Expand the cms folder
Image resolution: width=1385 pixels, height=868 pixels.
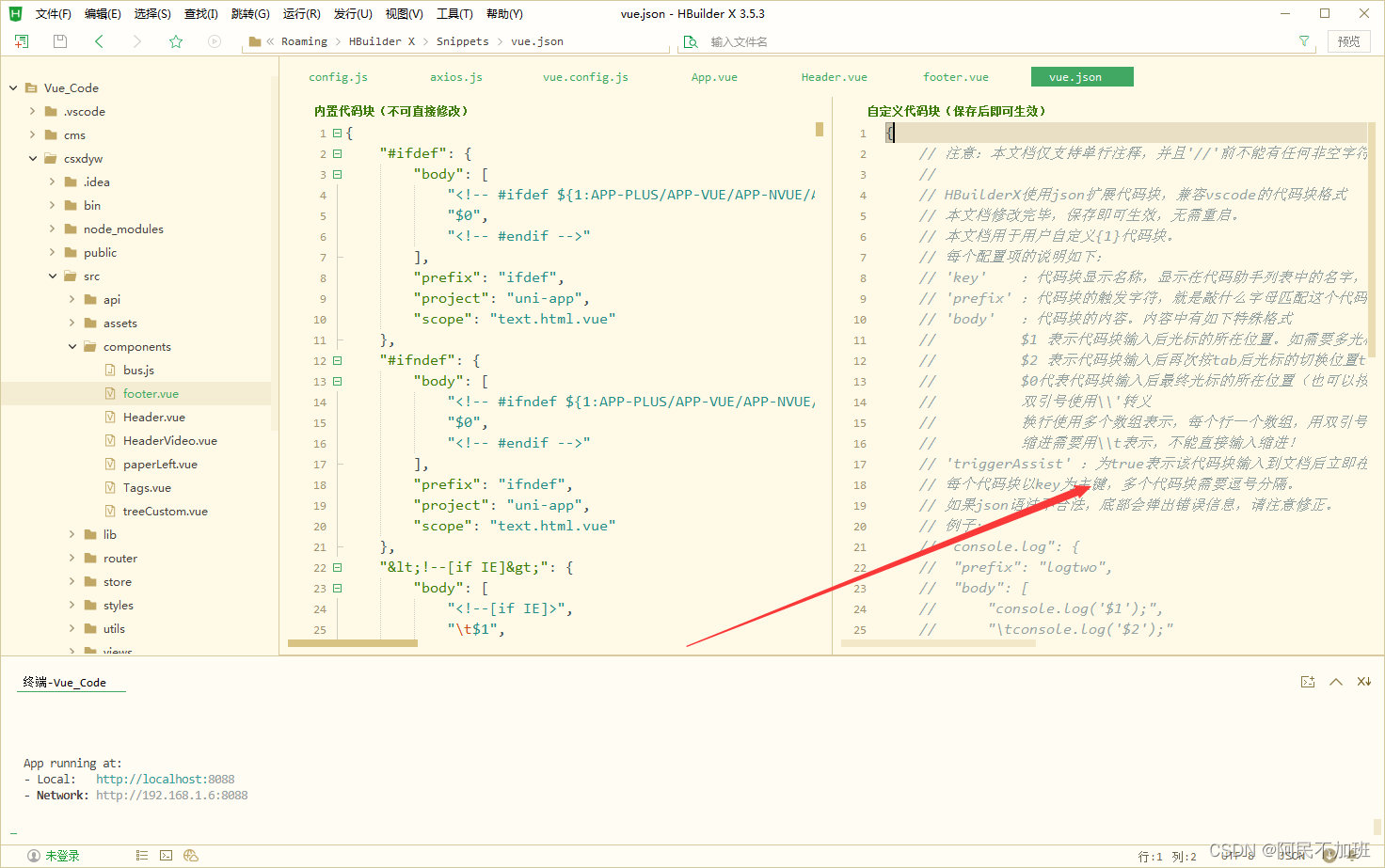point(33,134)
